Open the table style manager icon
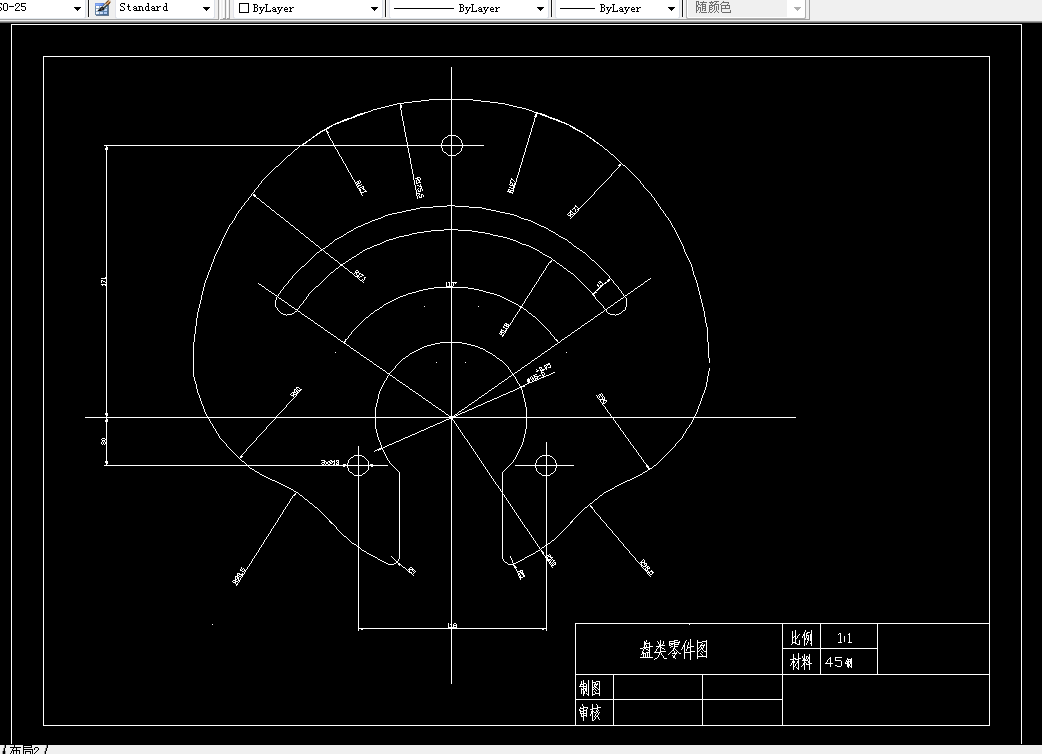This screenshot has height=754, width=1042. [x=102, y=8]
